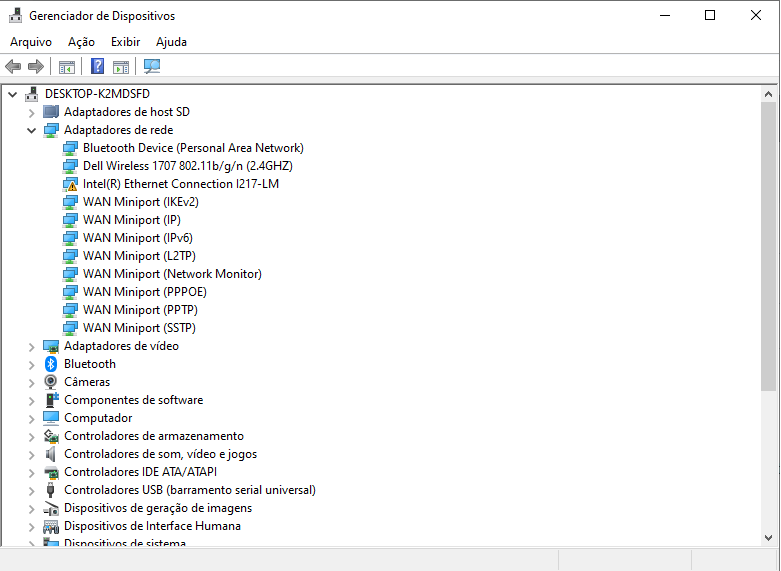
Task: Click the vertical scrollbar up arrow
Action: [768, 94]
